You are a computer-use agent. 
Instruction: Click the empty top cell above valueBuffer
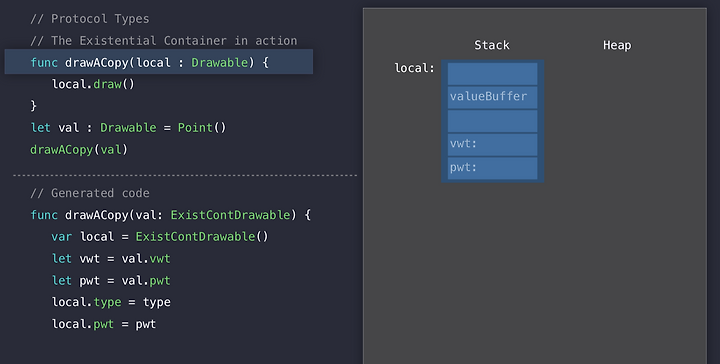492,73
